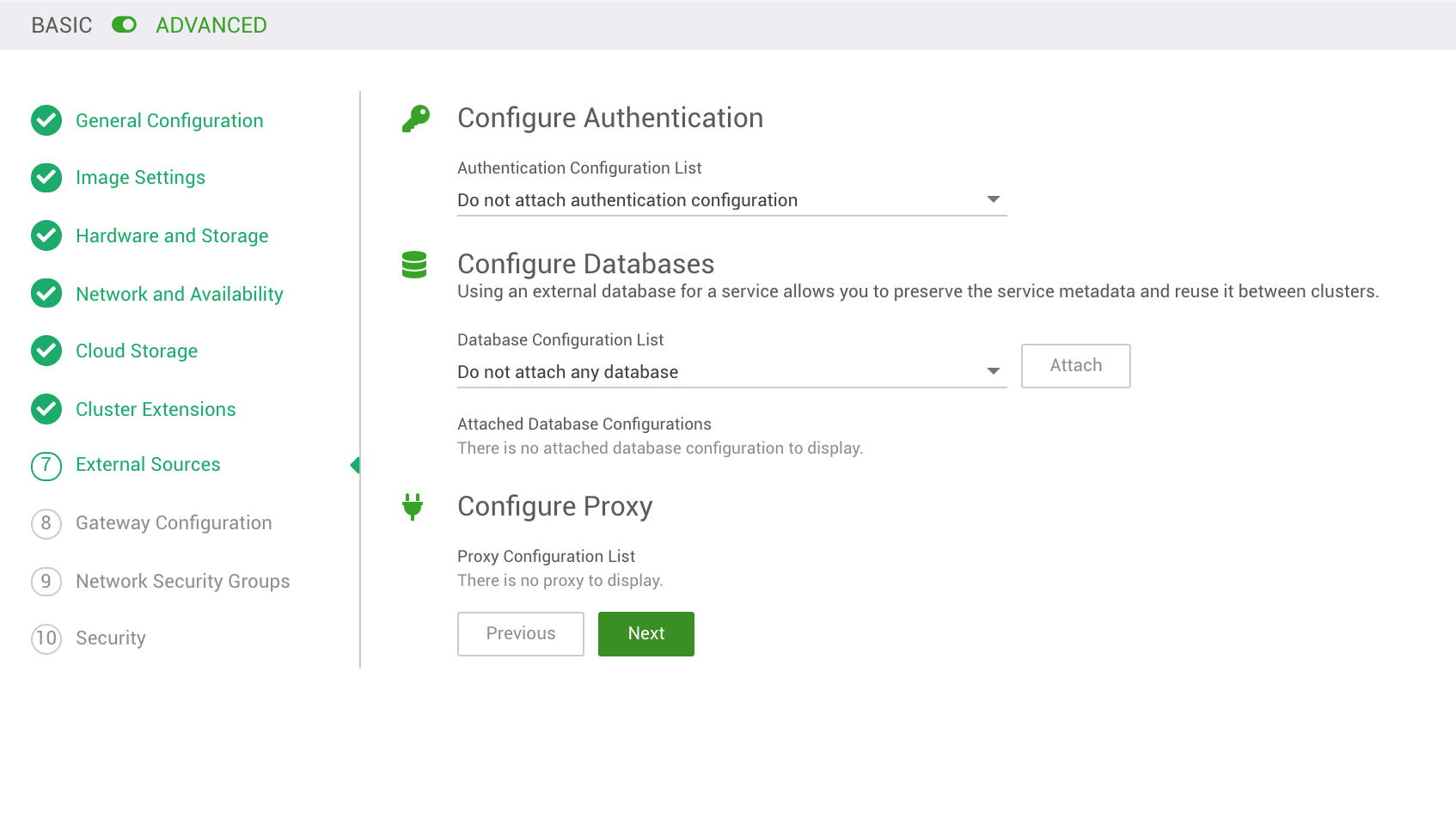1456x818 pixels.
Task: Click the checkmark icon beside Cloud Storage
Action: tap(46, 351)
